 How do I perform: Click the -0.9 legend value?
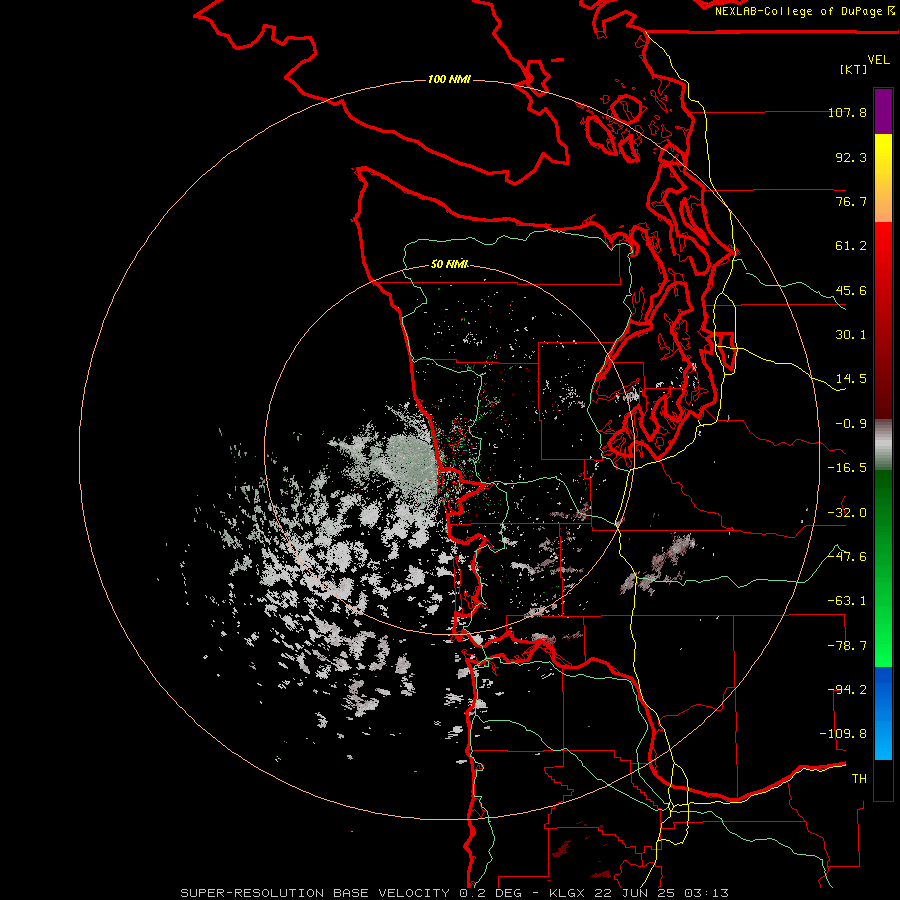click(x=851, y=424)
